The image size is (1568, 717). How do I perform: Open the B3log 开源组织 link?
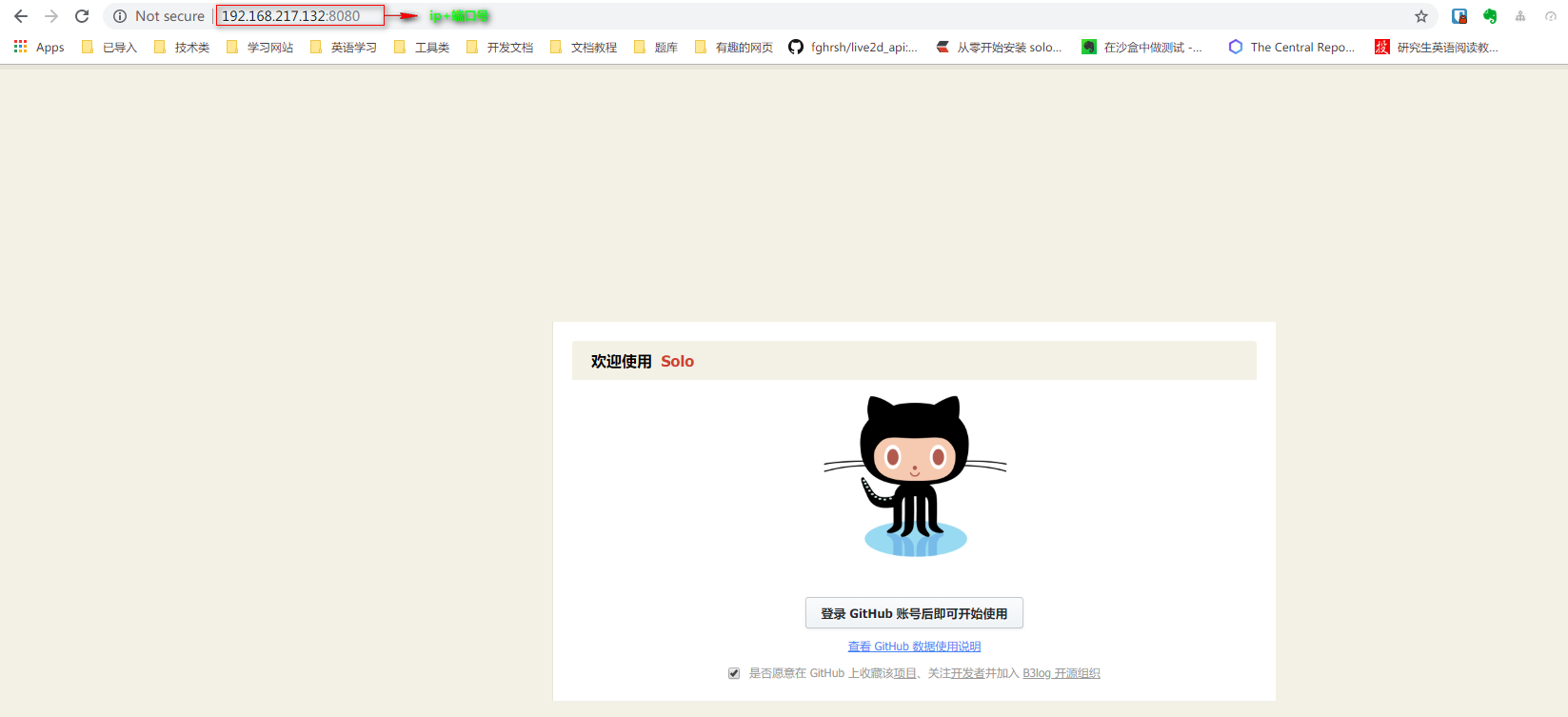tap(1062, 673)
